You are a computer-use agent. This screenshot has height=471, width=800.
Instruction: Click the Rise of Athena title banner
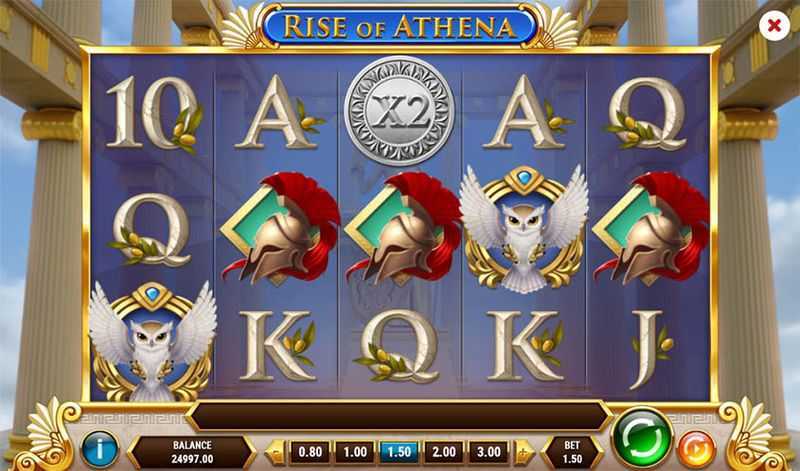coord(399,27)
